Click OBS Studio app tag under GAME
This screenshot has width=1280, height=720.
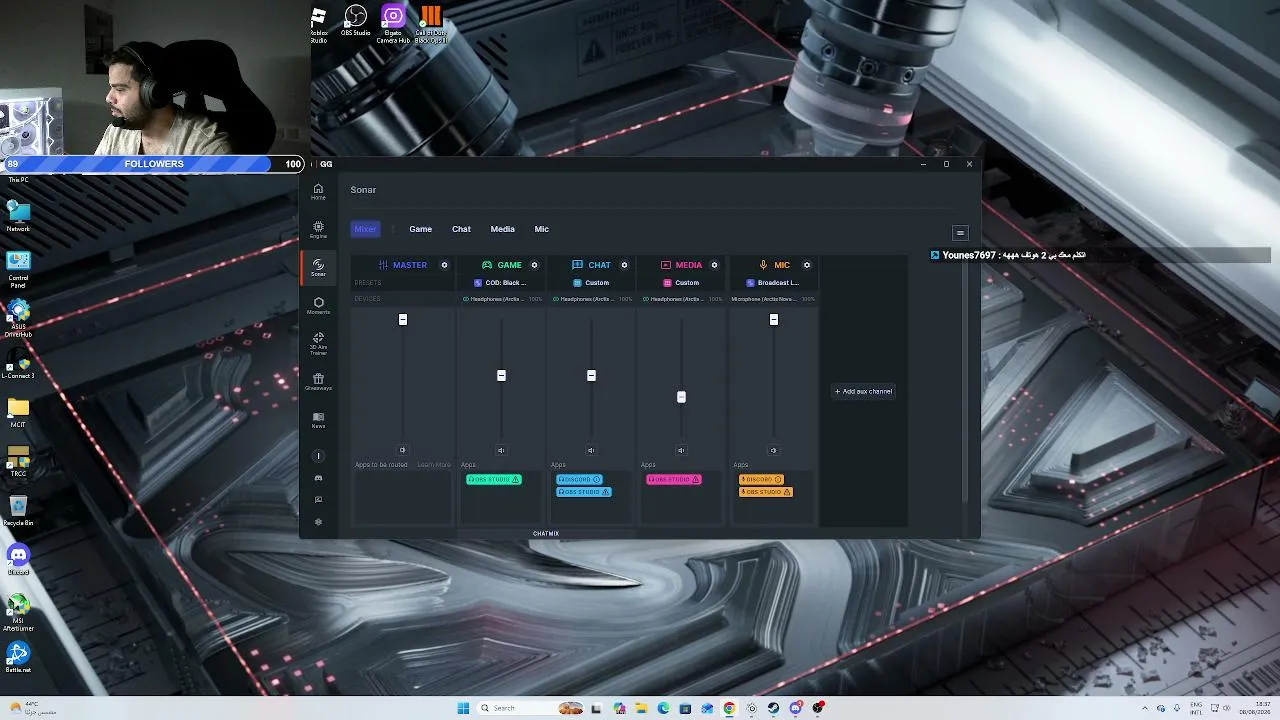click(493, 480)
